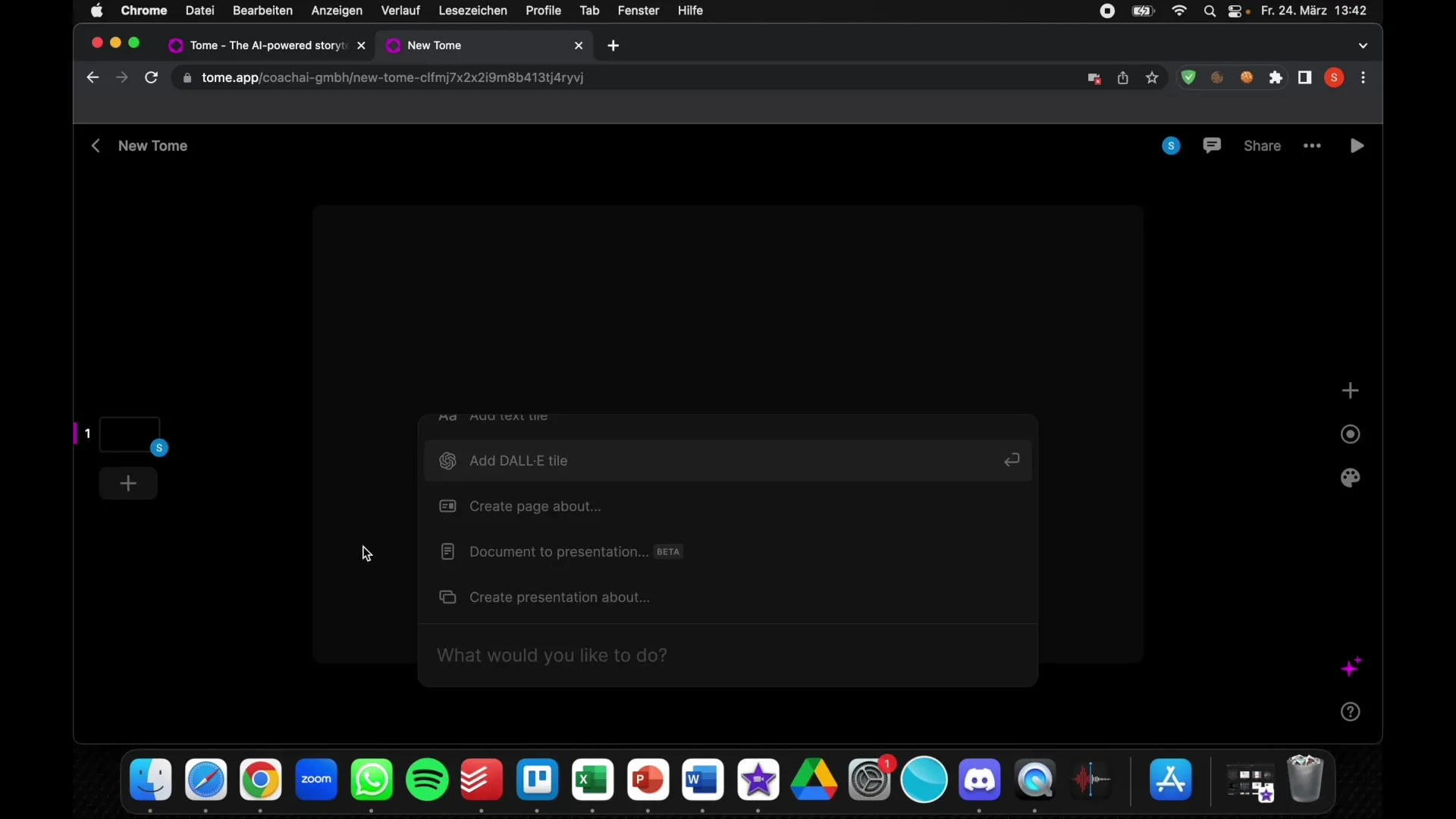Click the present/play icon

coord(1358,145)
